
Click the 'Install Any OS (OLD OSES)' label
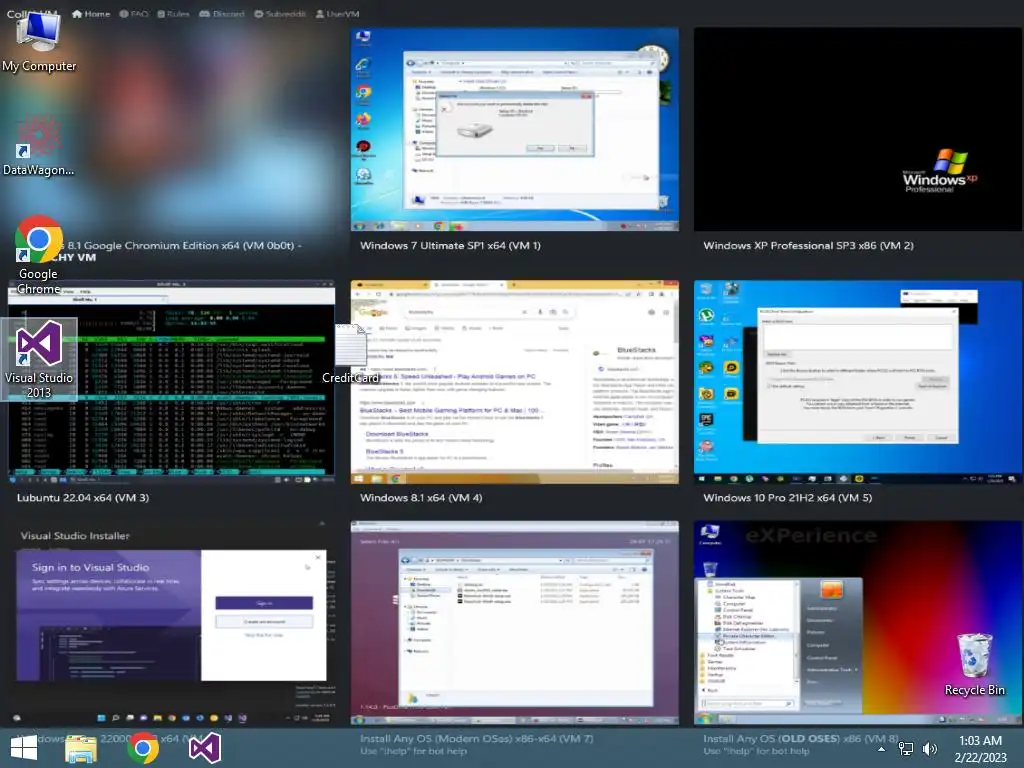click(x=801, y=739)
